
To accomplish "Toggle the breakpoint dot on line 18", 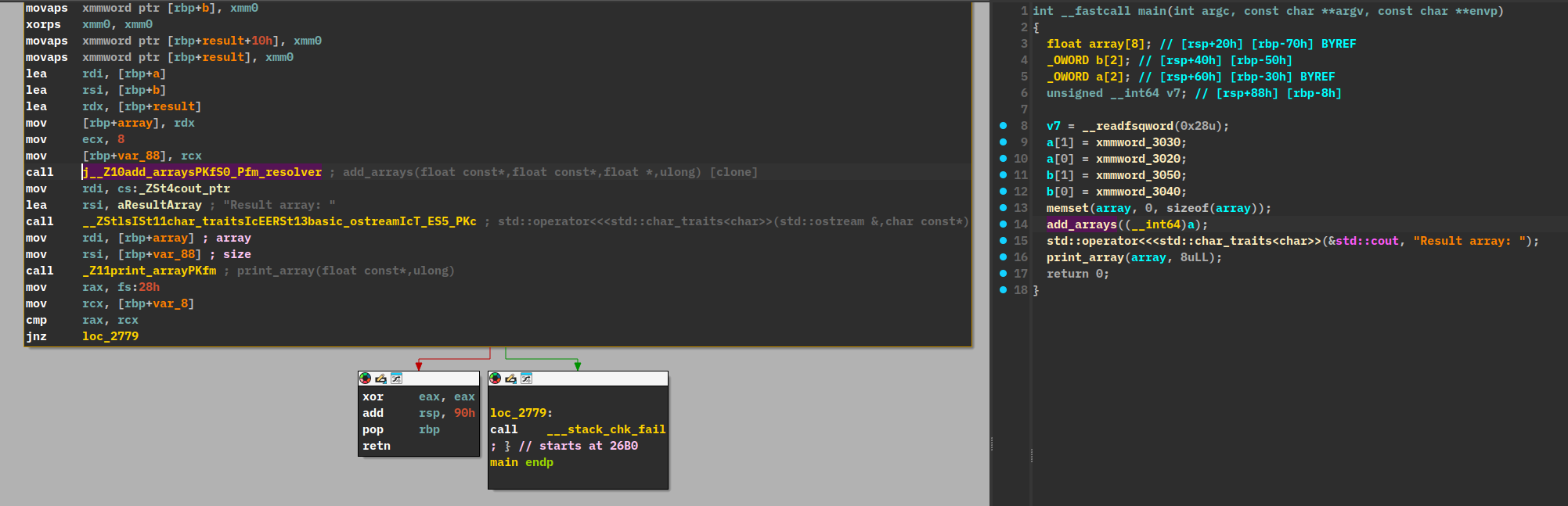I will pyautogui.click(x=1004, y=290).
